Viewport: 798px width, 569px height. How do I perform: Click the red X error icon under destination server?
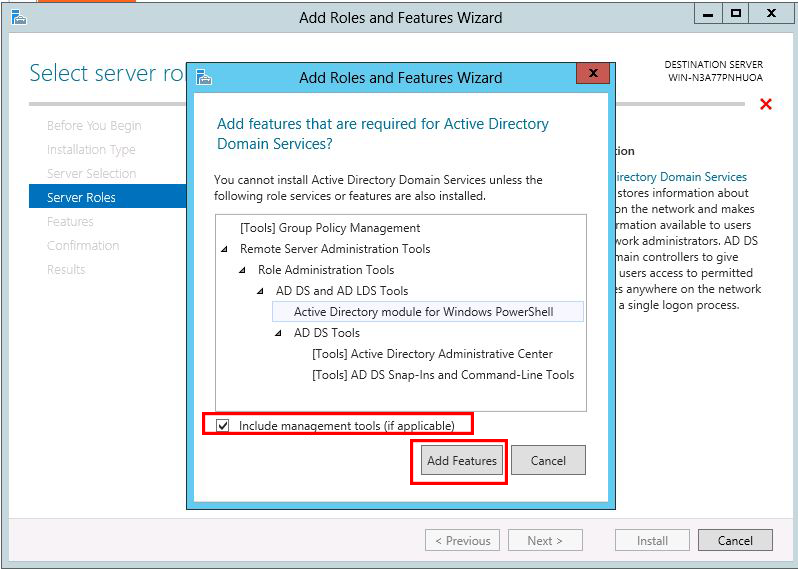coord(765,104)
